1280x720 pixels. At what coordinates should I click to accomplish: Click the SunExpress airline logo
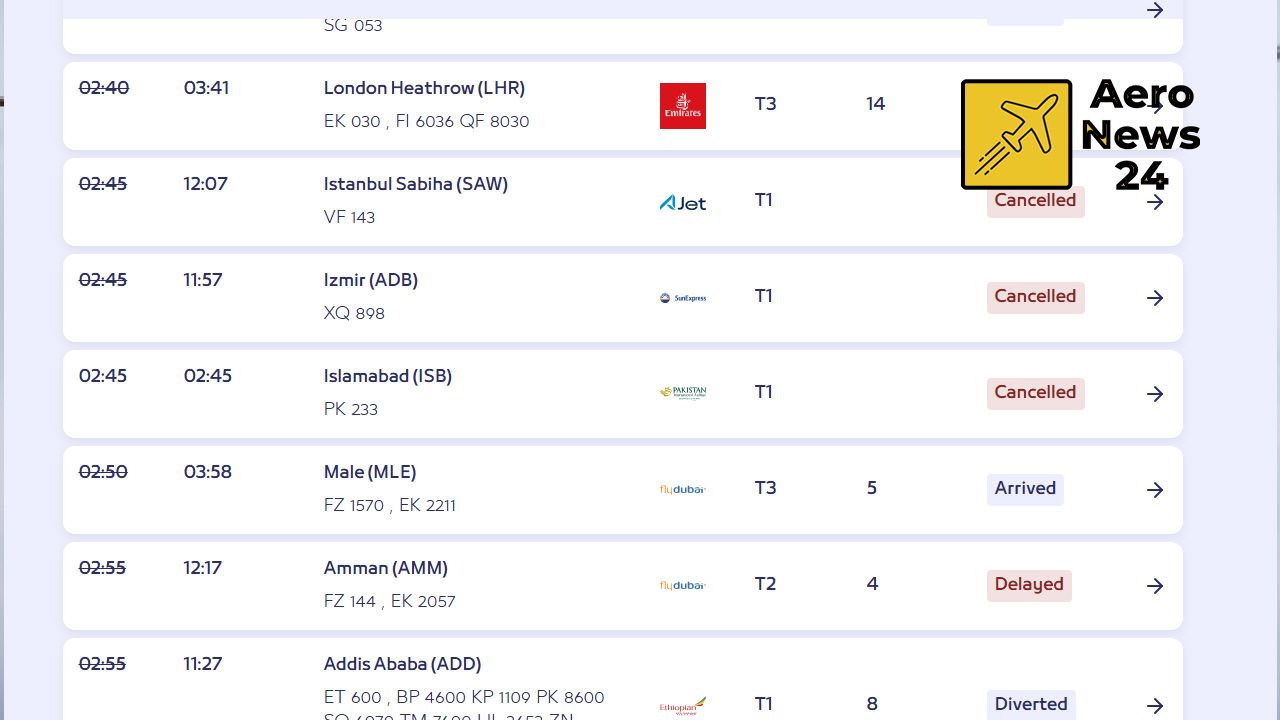[x=683, y=298]
